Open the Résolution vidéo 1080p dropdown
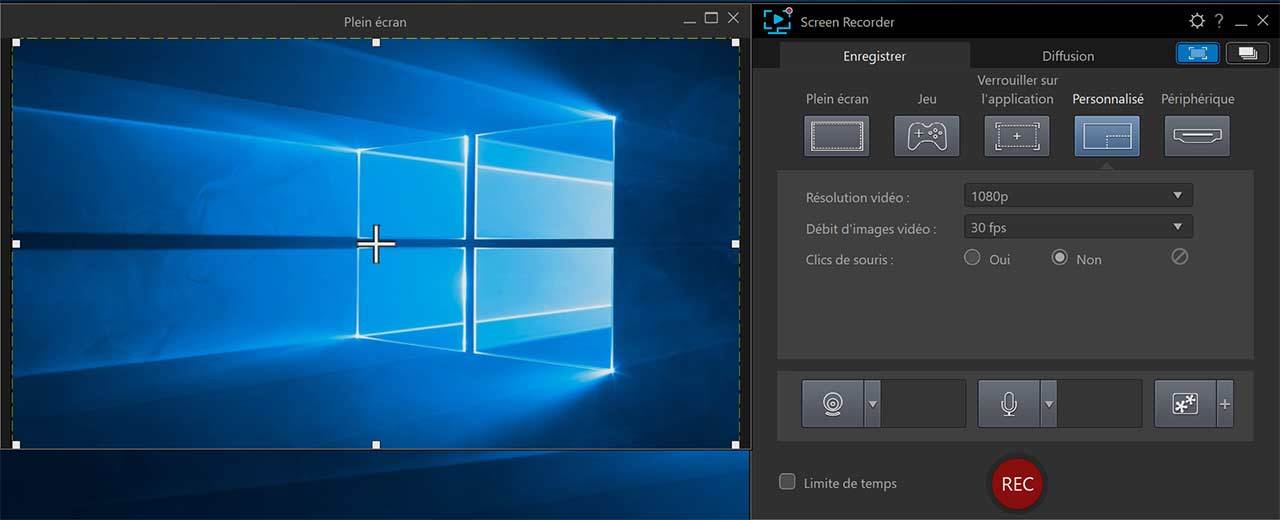 click(x=1078, y=196)
